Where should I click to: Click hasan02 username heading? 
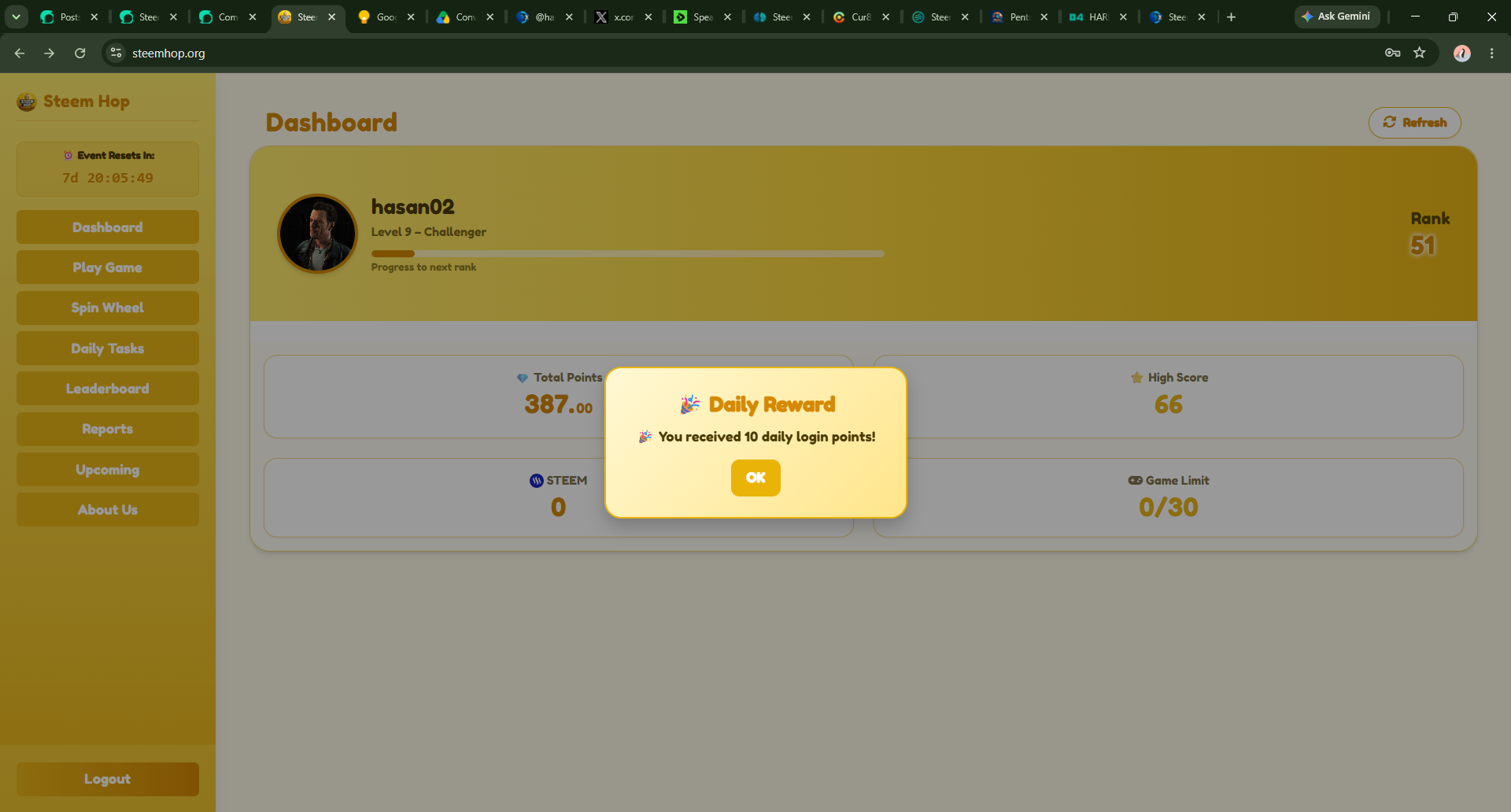pyautogui.click(x=413, y=207)
